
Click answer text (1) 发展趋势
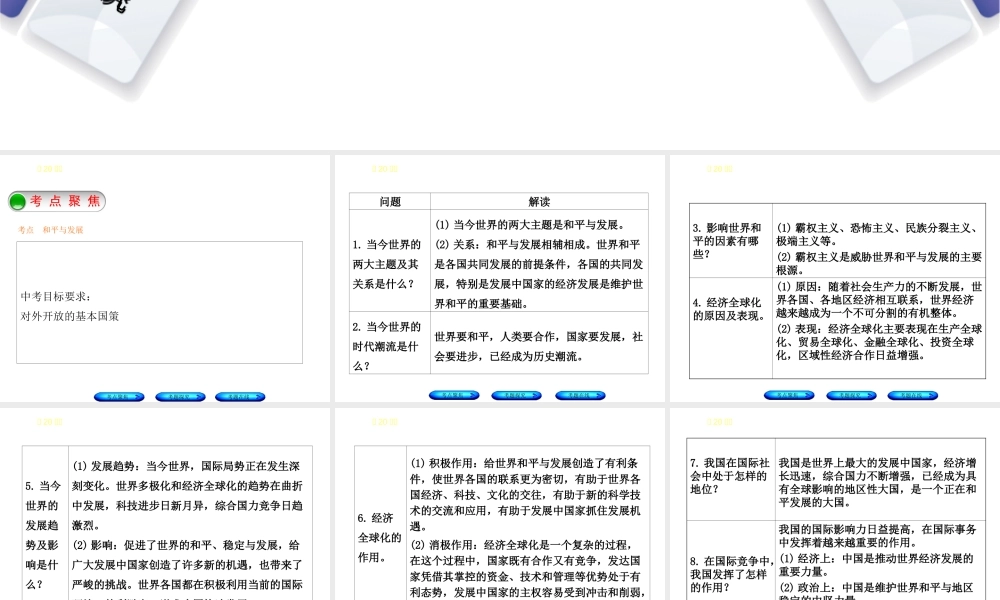(188, 496)
